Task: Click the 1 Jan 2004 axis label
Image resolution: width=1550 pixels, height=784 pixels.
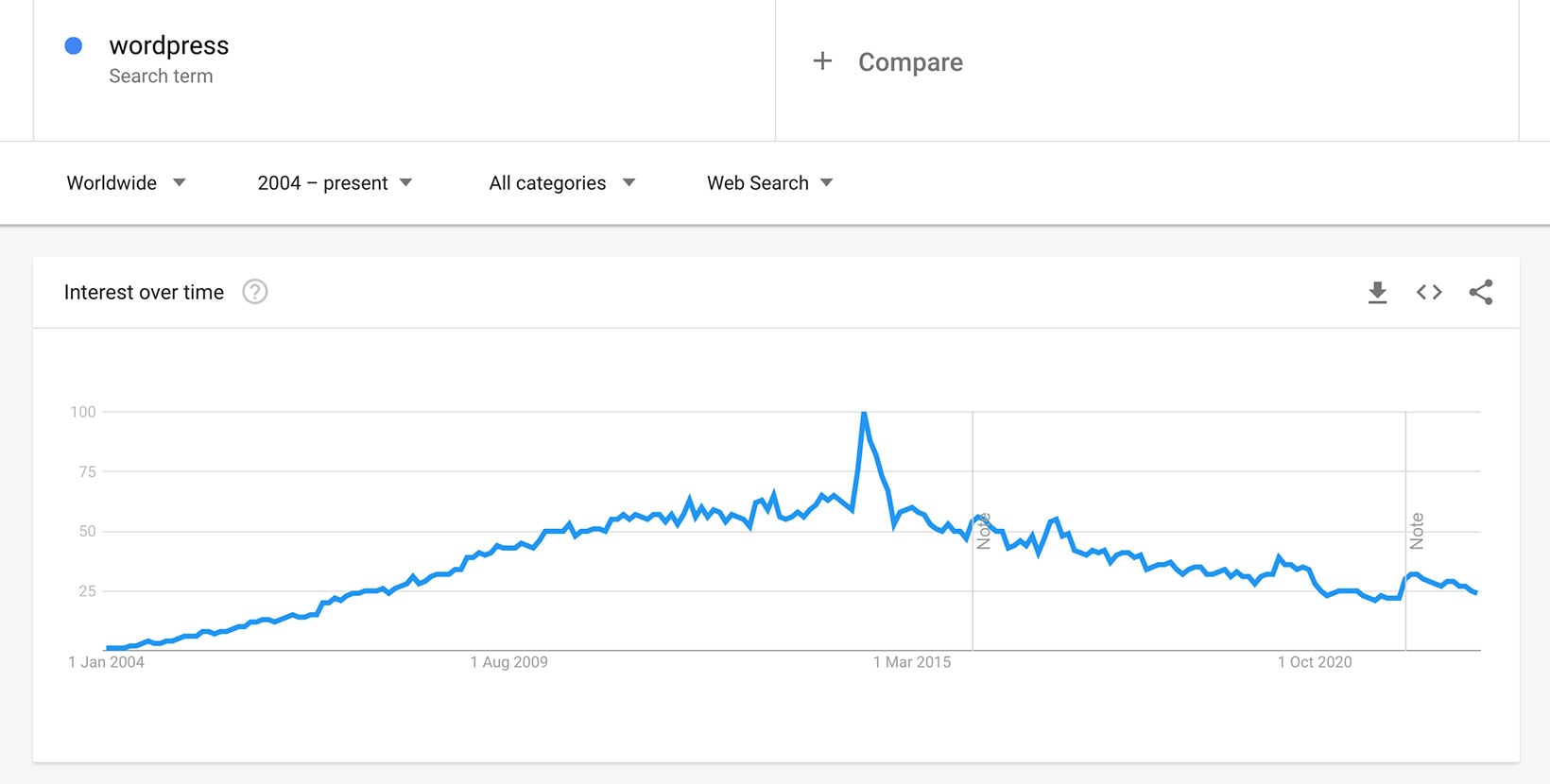Action: (106, 661)
